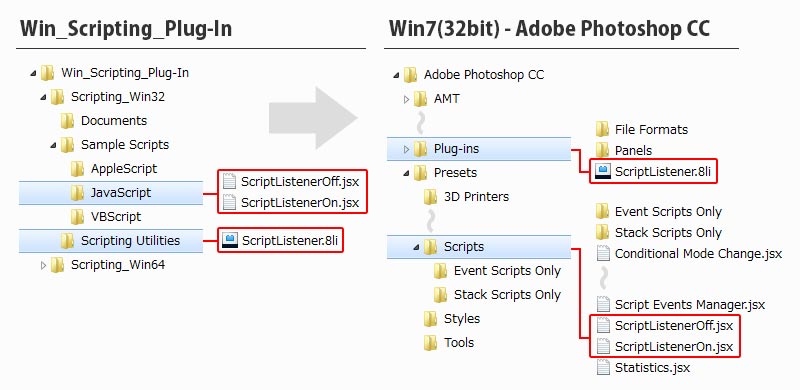The height and width of the screenshot is (390, 800).
Task: Select the Plug-ins folder row
Action: pos(479,149)
